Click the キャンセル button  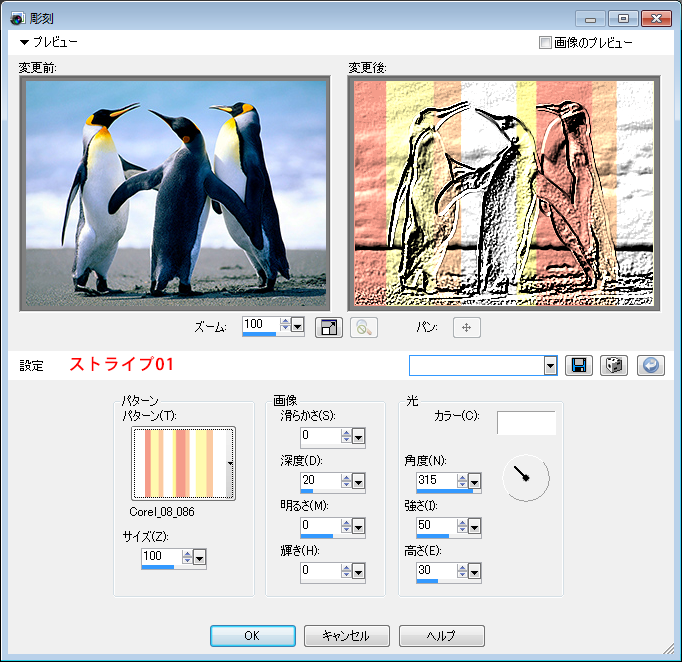(346, 636)
